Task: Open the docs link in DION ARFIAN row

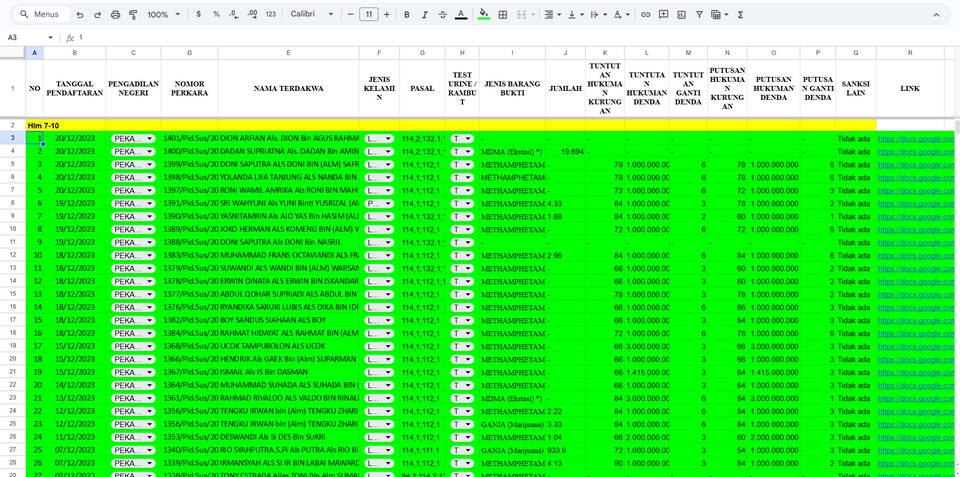Action: click(x=915, y=138)
